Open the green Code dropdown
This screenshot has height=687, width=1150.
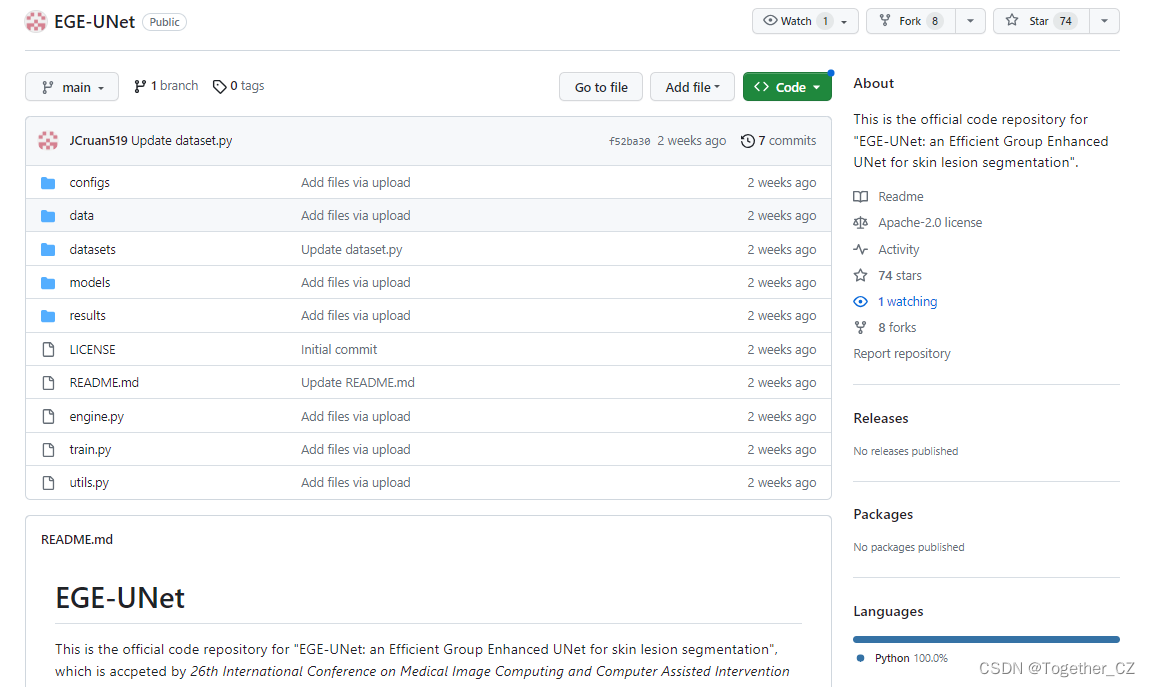(x=787, y=87)
